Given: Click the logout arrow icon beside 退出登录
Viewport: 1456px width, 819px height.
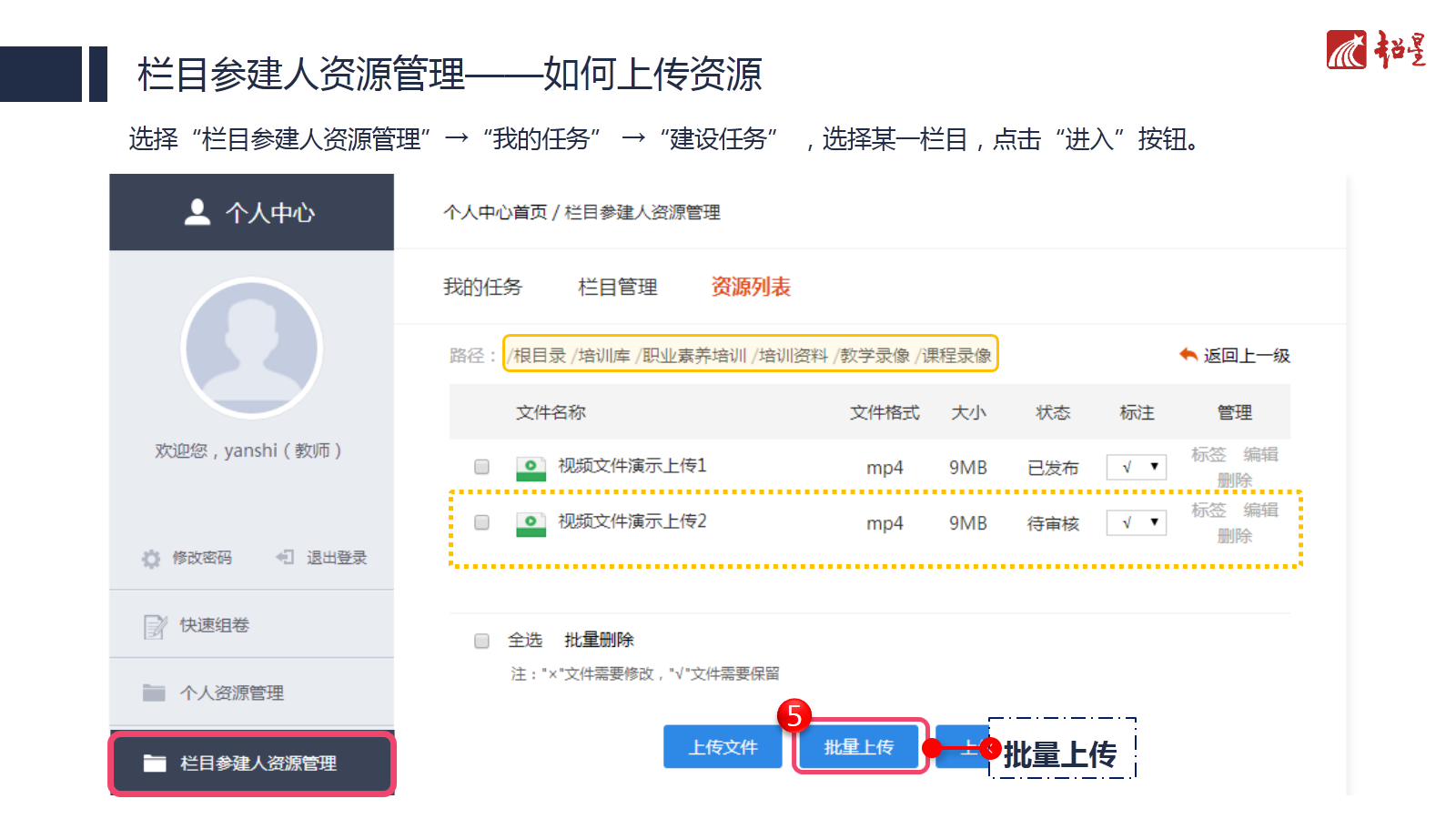Looking at the screenshot, I should [x=285, y=557].
